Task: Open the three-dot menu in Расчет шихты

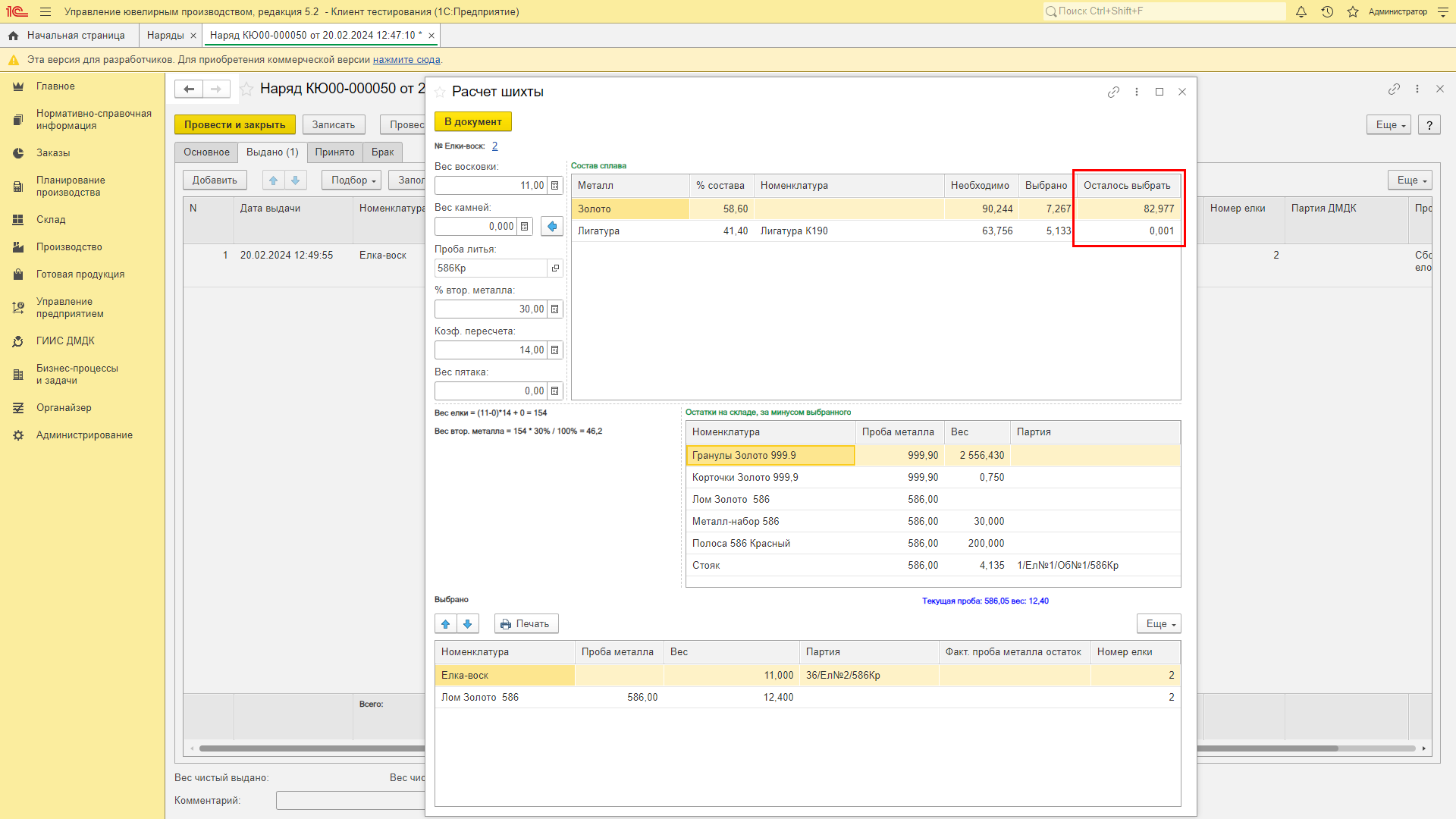Action: 1136,92
